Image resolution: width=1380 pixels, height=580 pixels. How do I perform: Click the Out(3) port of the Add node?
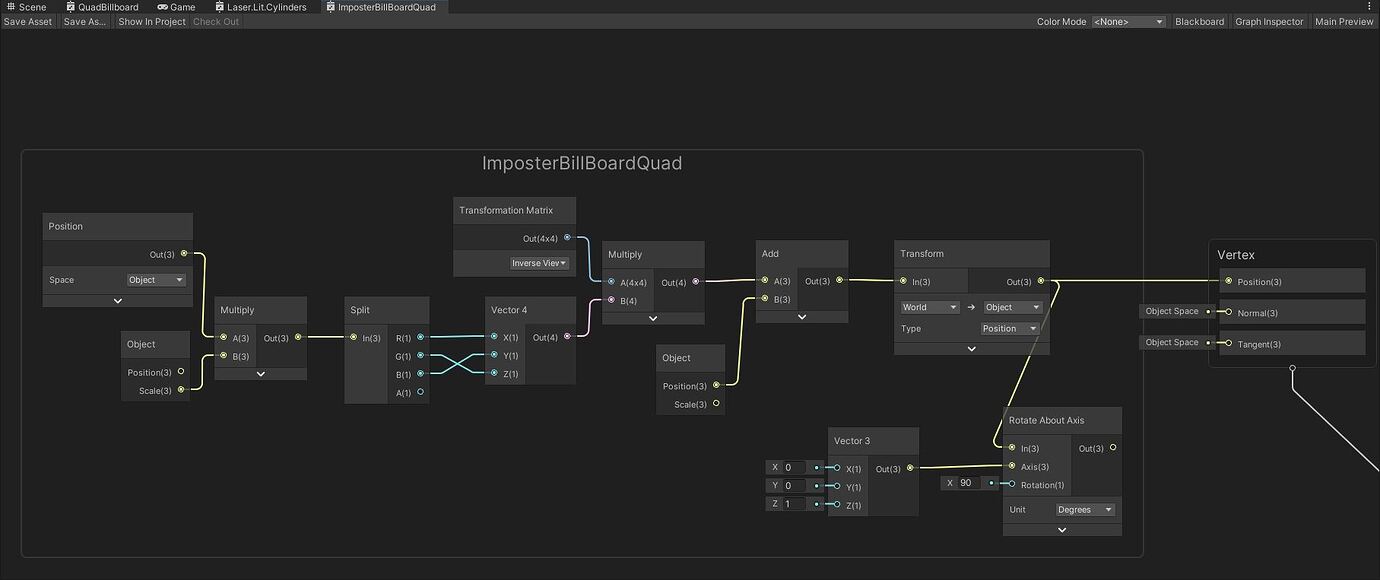coord(839,280)
